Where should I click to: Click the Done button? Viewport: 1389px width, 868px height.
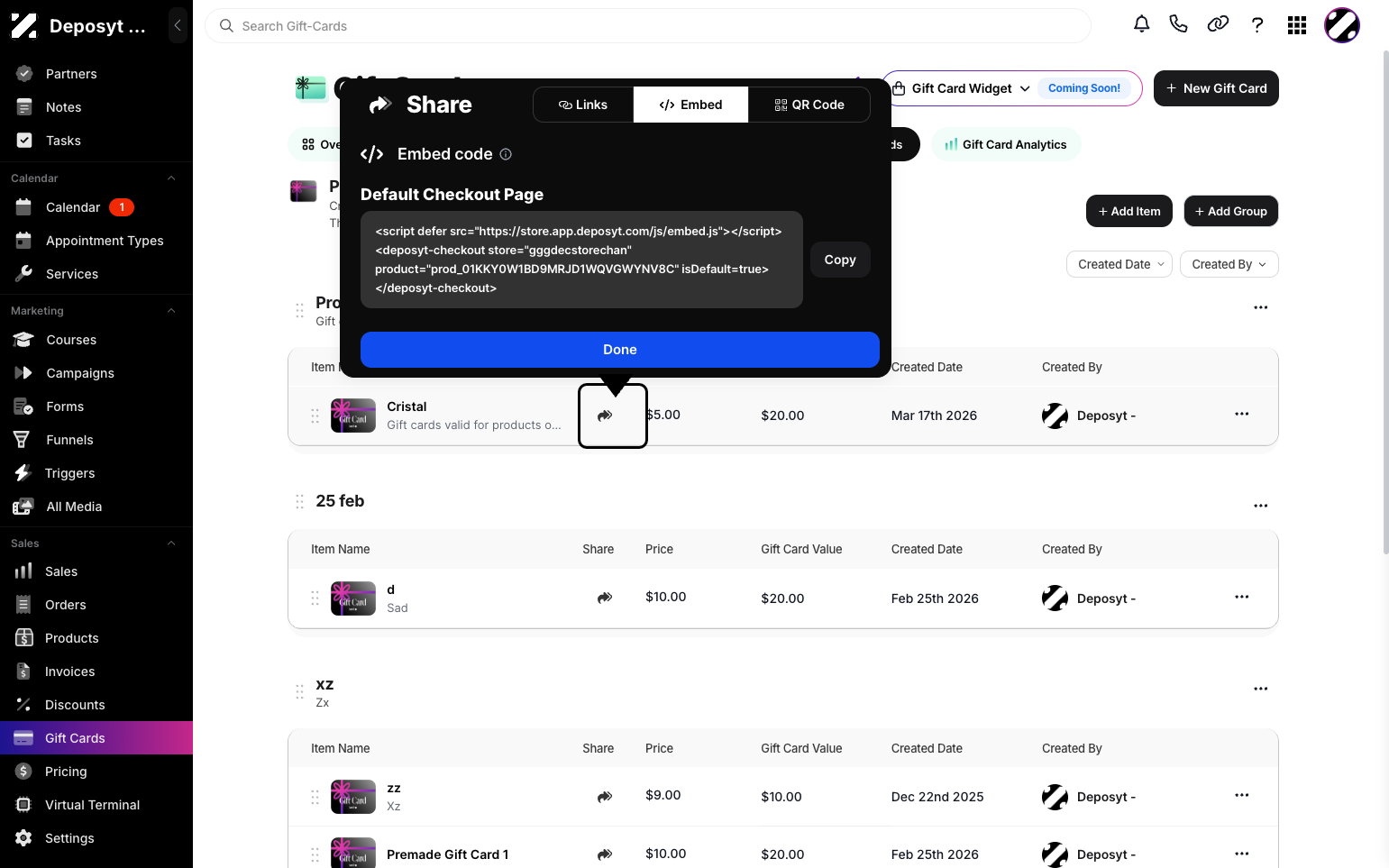click(x=620, y=350)
